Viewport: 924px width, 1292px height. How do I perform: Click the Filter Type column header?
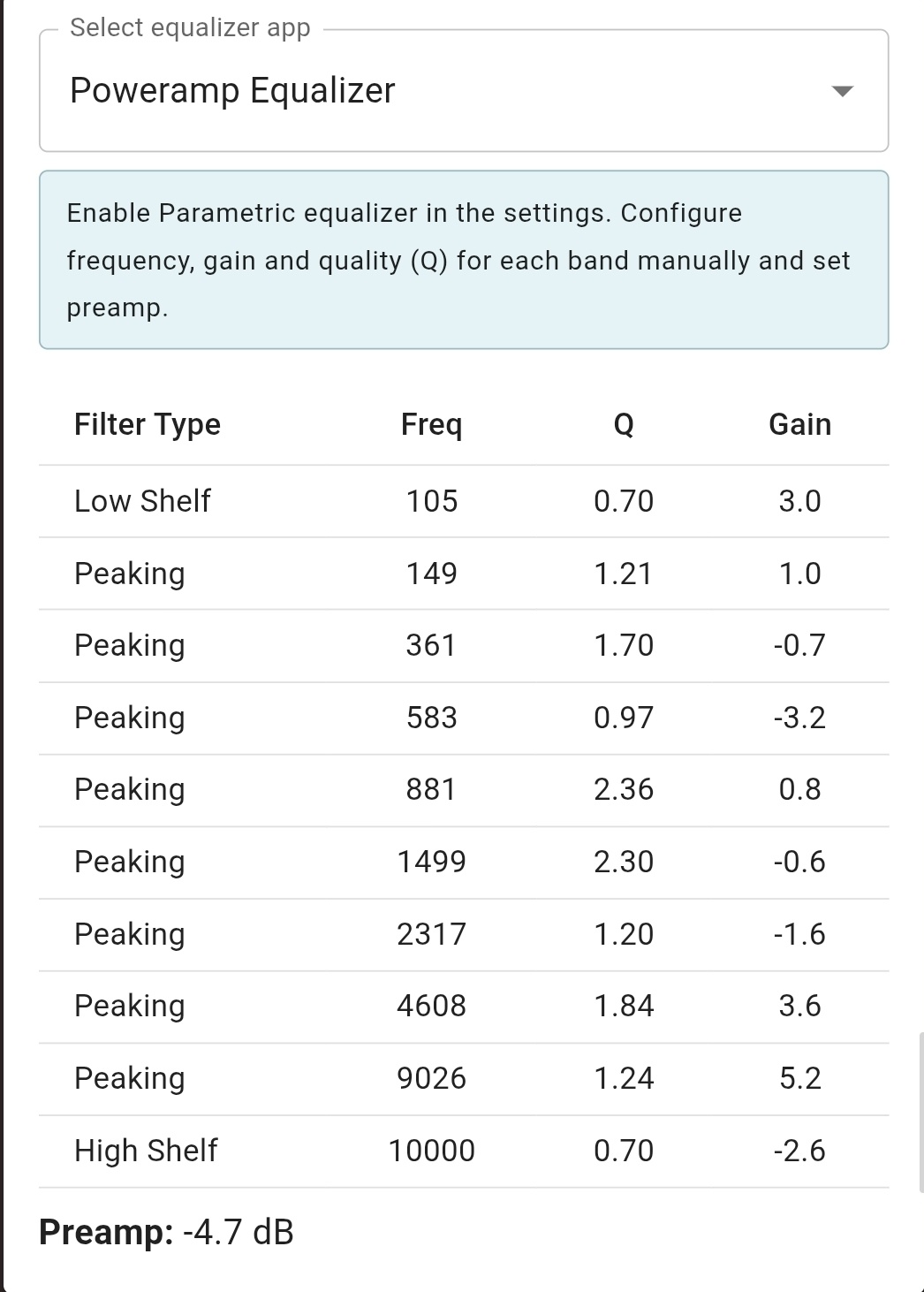point(148,425)
